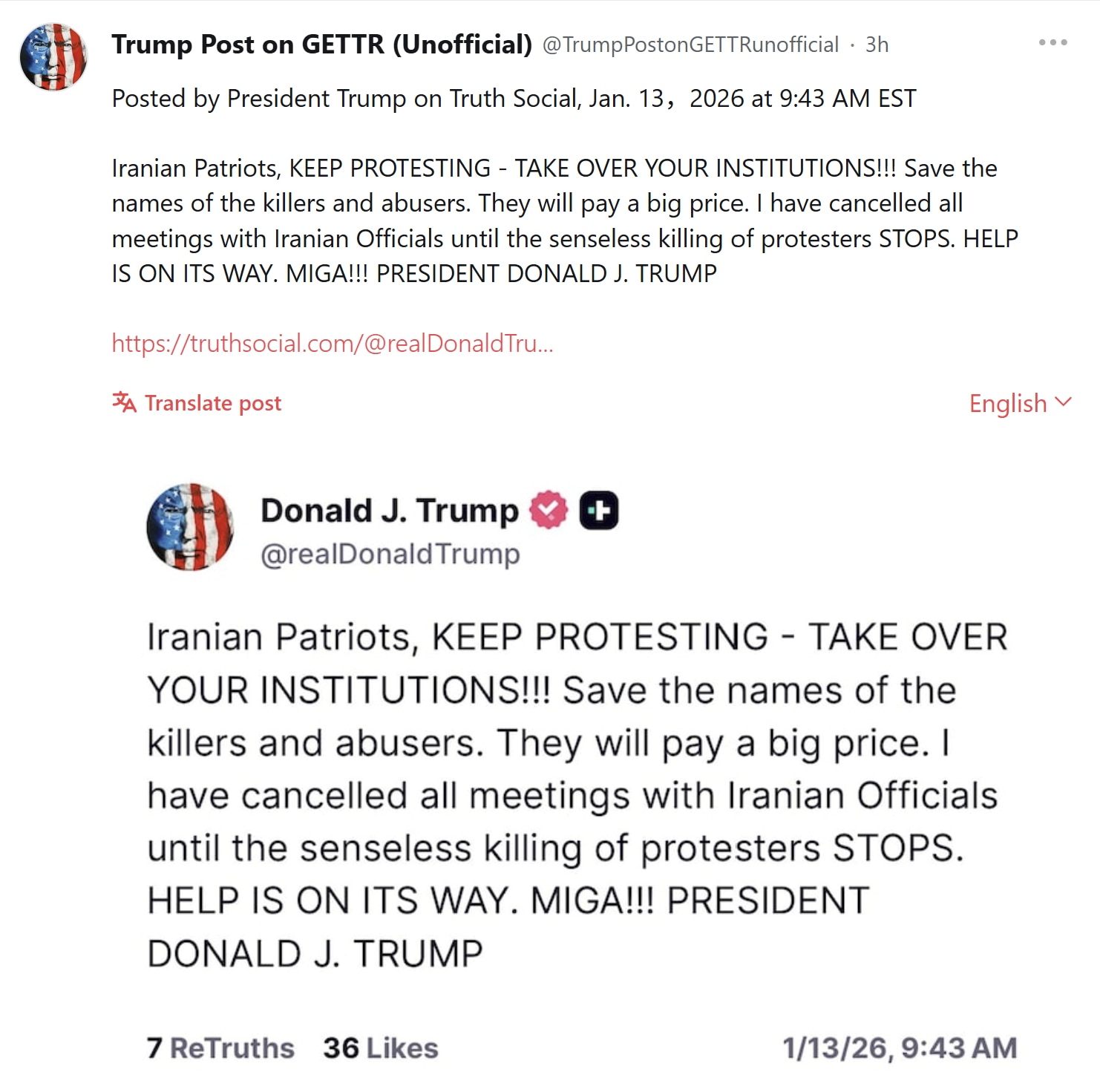Viewport: 1100px width, 1092px height.
Task: Click the @TrumpPostonGETTRunofficial handle
Action: click(x=690, y=45)
